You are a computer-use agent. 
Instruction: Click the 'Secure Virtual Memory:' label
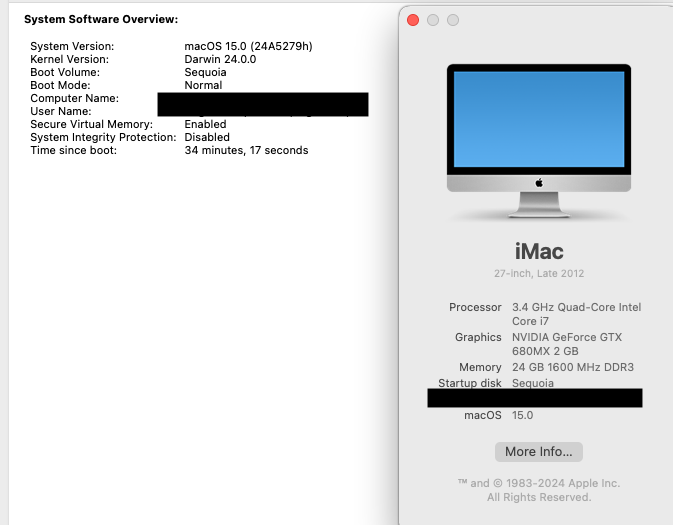pos(91,124)
